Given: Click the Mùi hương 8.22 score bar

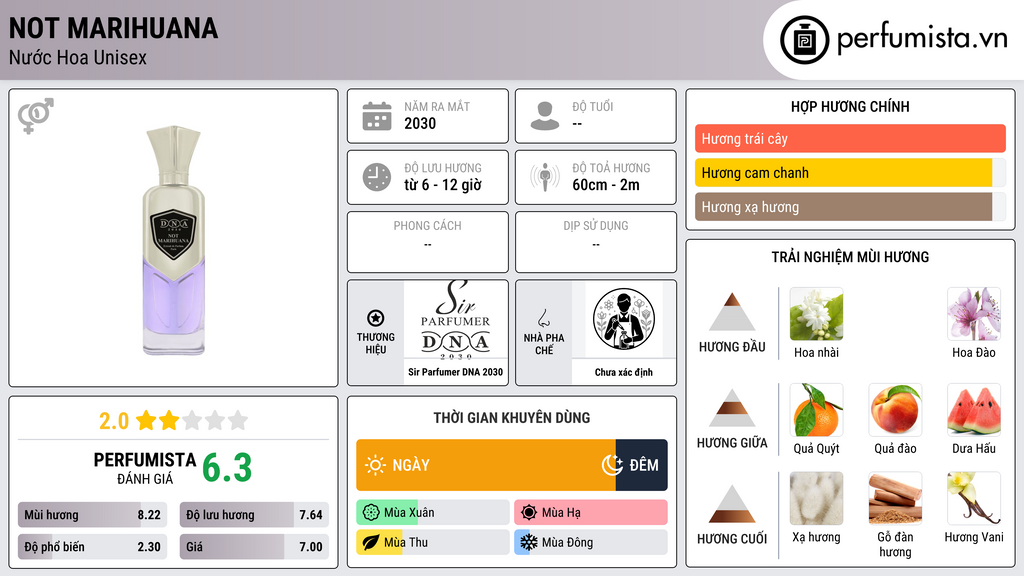Looking at the screenshot, I should (92, 515).
